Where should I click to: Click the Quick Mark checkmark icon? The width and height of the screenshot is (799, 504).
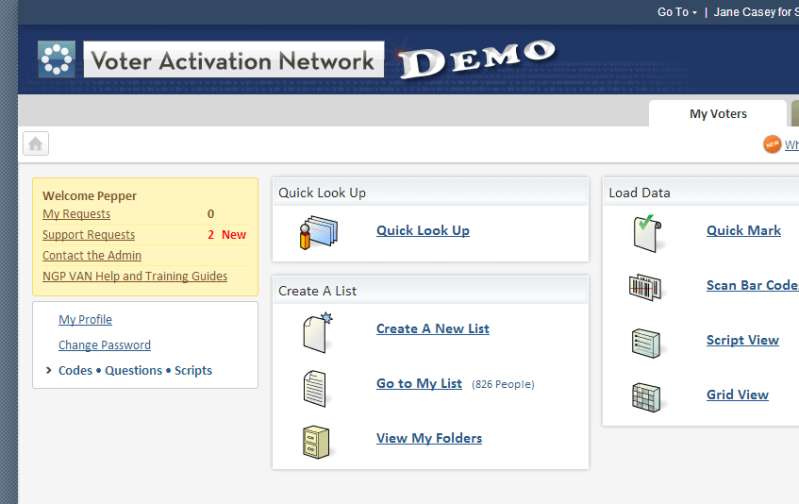[647, 233]
